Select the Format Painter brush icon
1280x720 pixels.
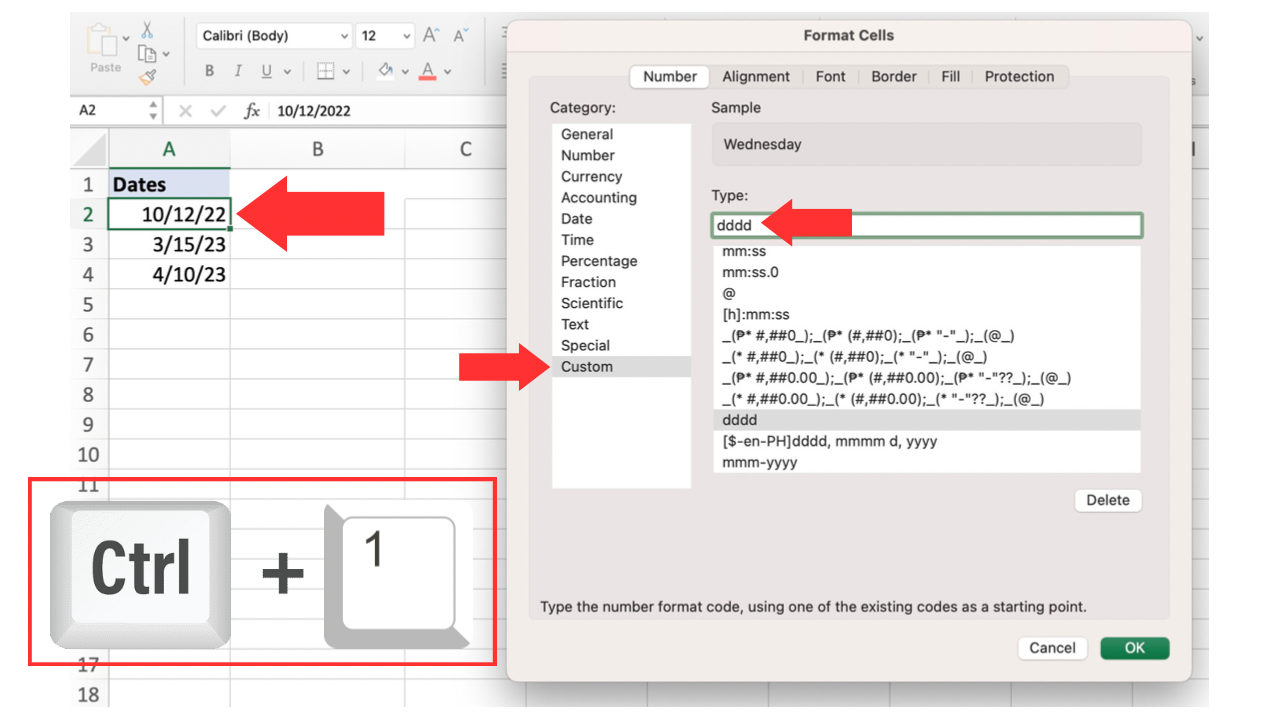click(148, 76)
